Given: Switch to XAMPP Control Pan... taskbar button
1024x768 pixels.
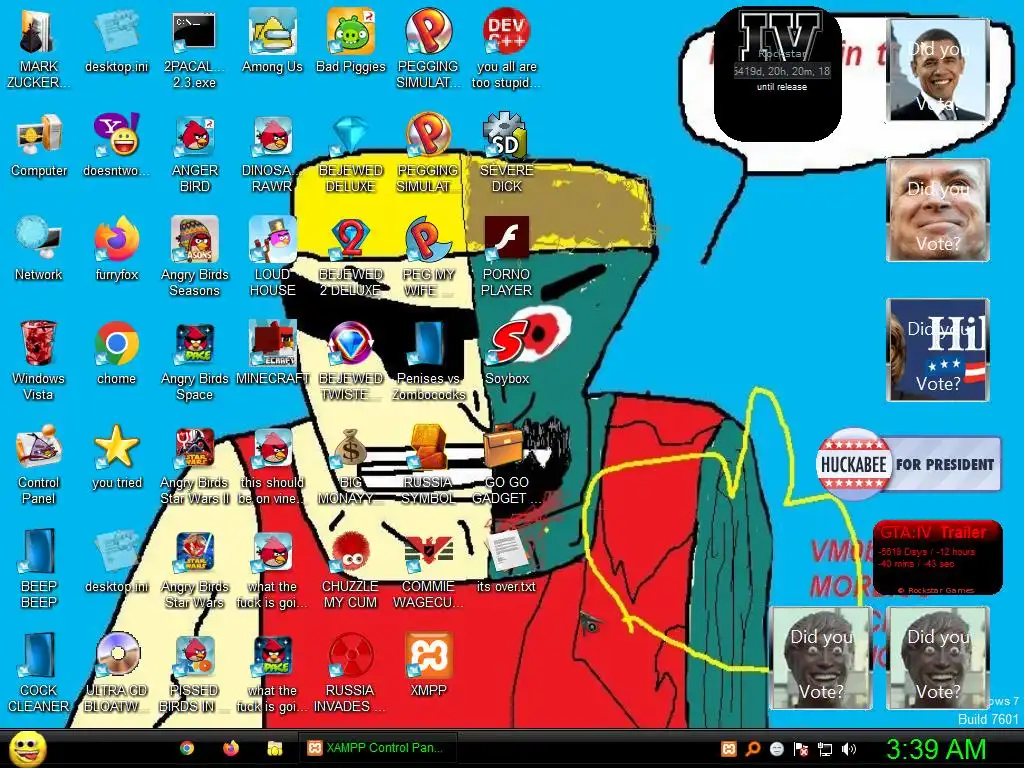Looking at the screenshot, I should pyautogui.click(x=377, y=748).
